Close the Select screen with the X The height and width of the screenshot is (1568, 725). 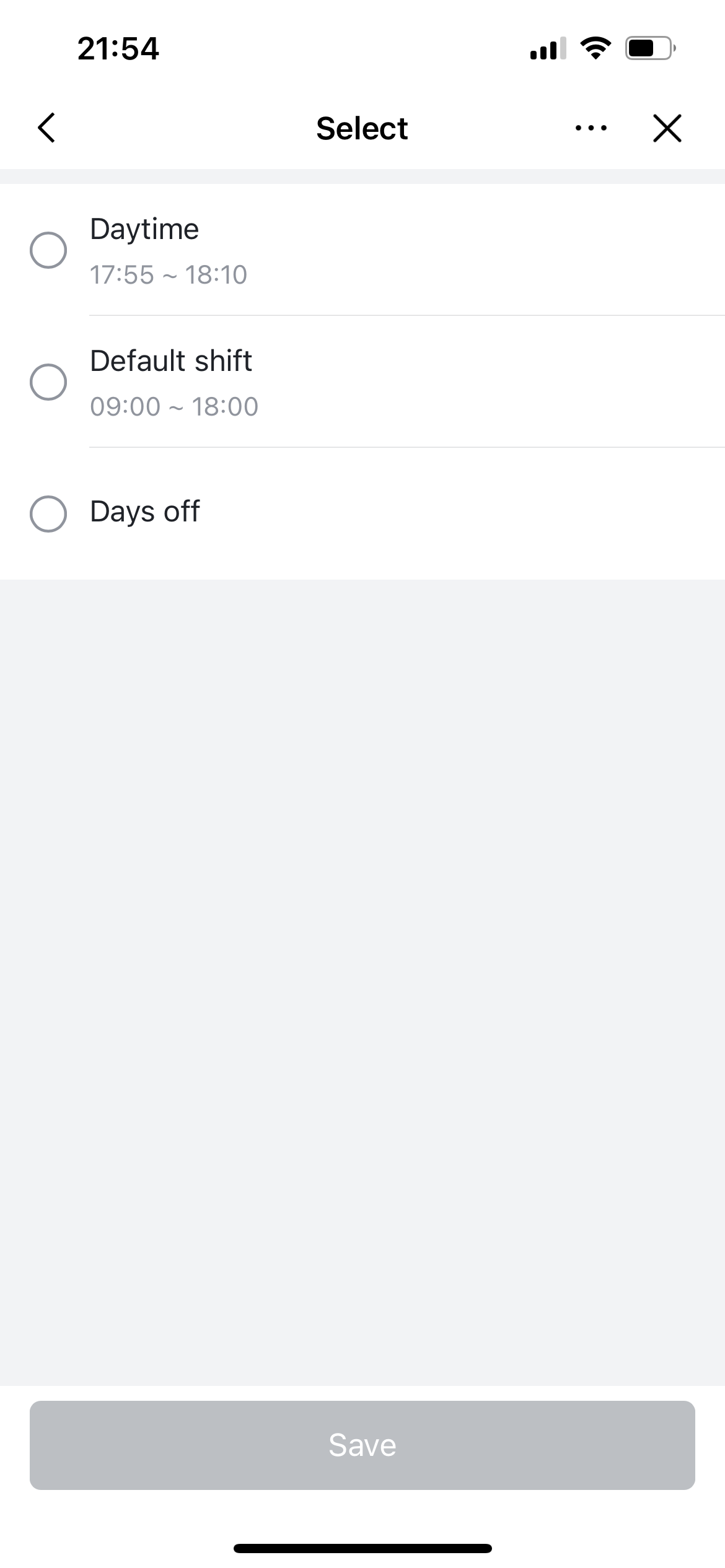tap(667, 128)
